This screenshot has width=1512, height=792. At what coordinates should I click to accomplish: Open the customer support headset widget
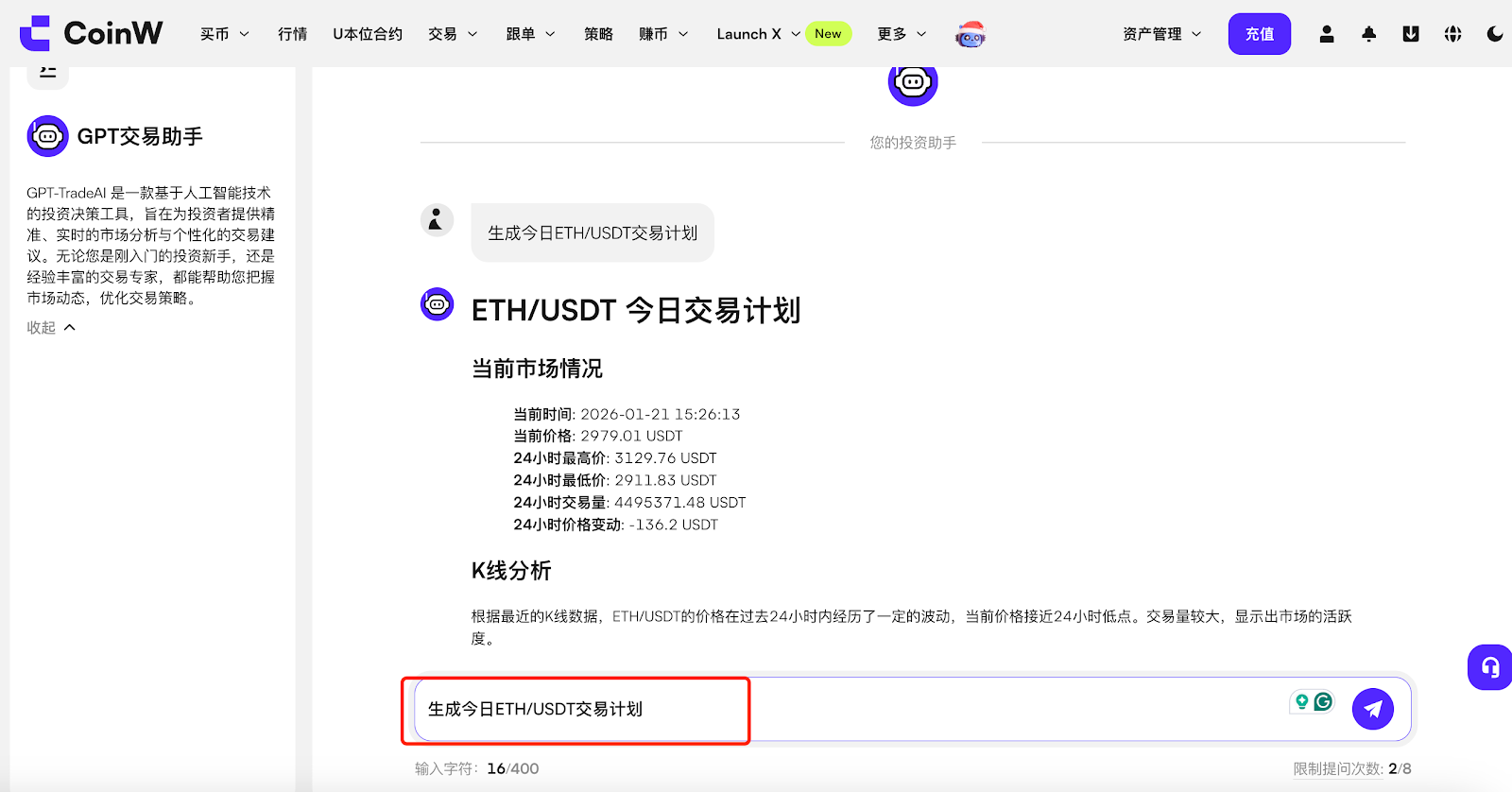1490,667
